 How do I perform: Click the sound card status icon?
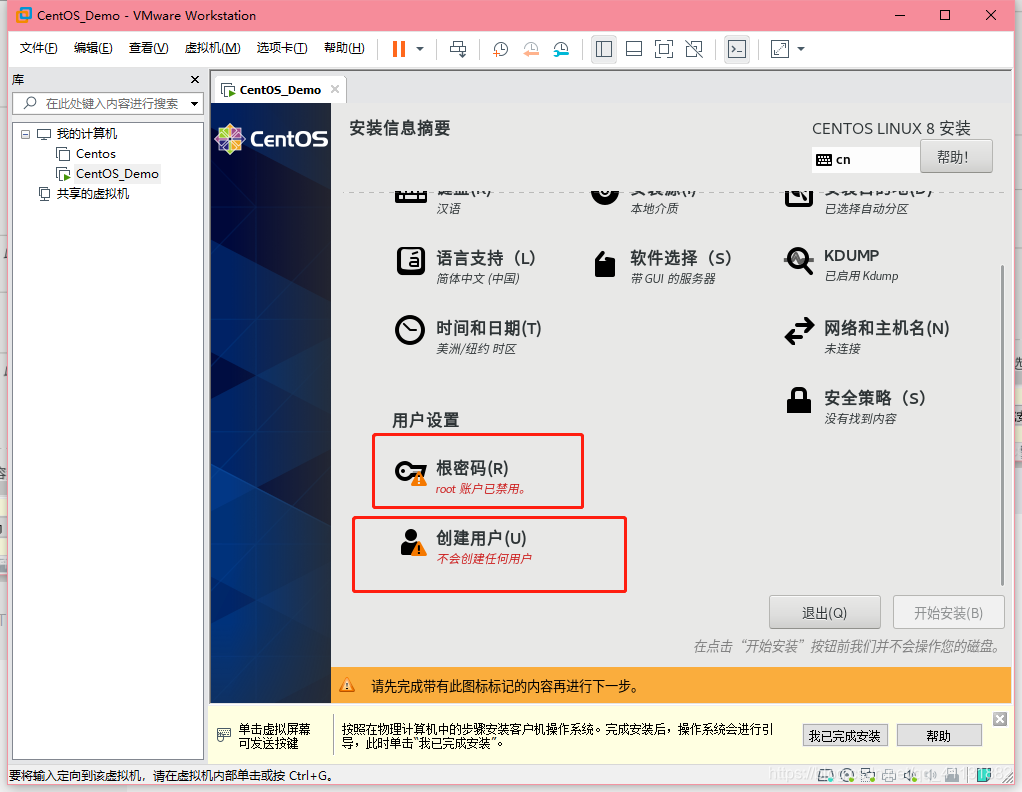[910, 775]
